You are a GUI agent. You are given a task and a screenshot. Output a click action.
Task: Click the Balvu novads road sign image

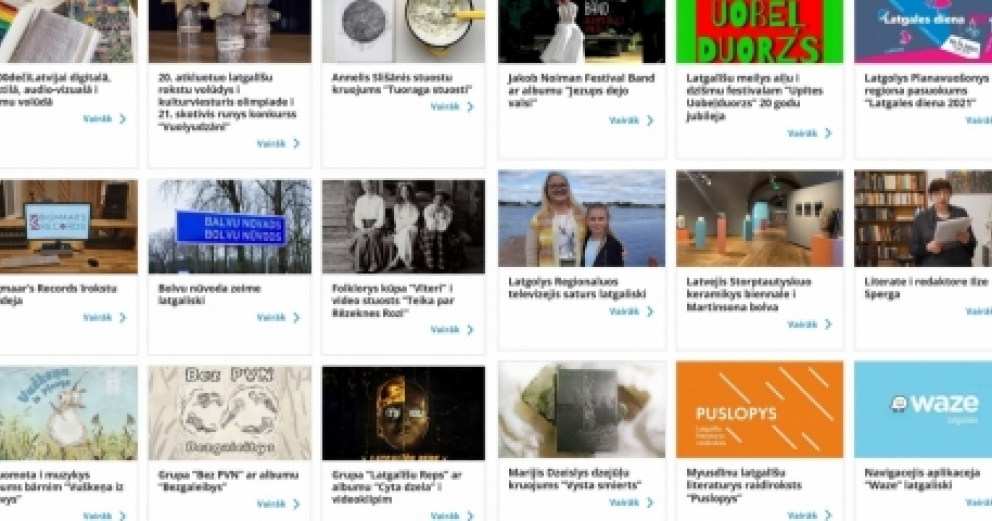pyautogui.click(x=230, y=226)
